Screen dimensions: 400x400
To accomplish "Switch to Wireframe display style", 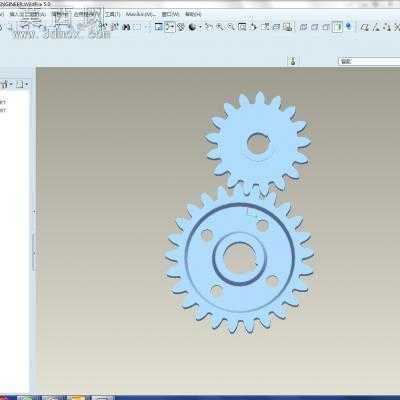I will coord(304,27).
